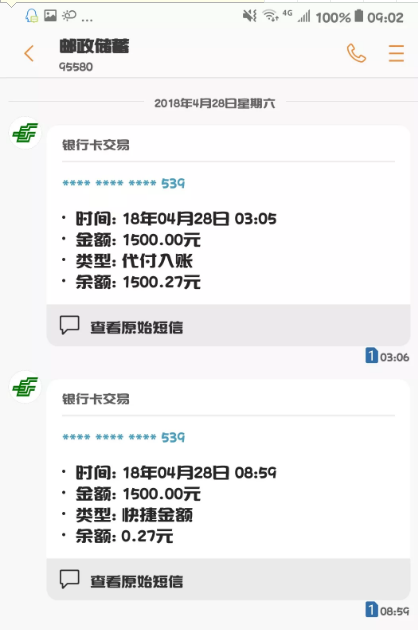Screen dimensions: 418x630
Task: Tap the SIM 1 badge beside 08:59
Action: (371, 610)
